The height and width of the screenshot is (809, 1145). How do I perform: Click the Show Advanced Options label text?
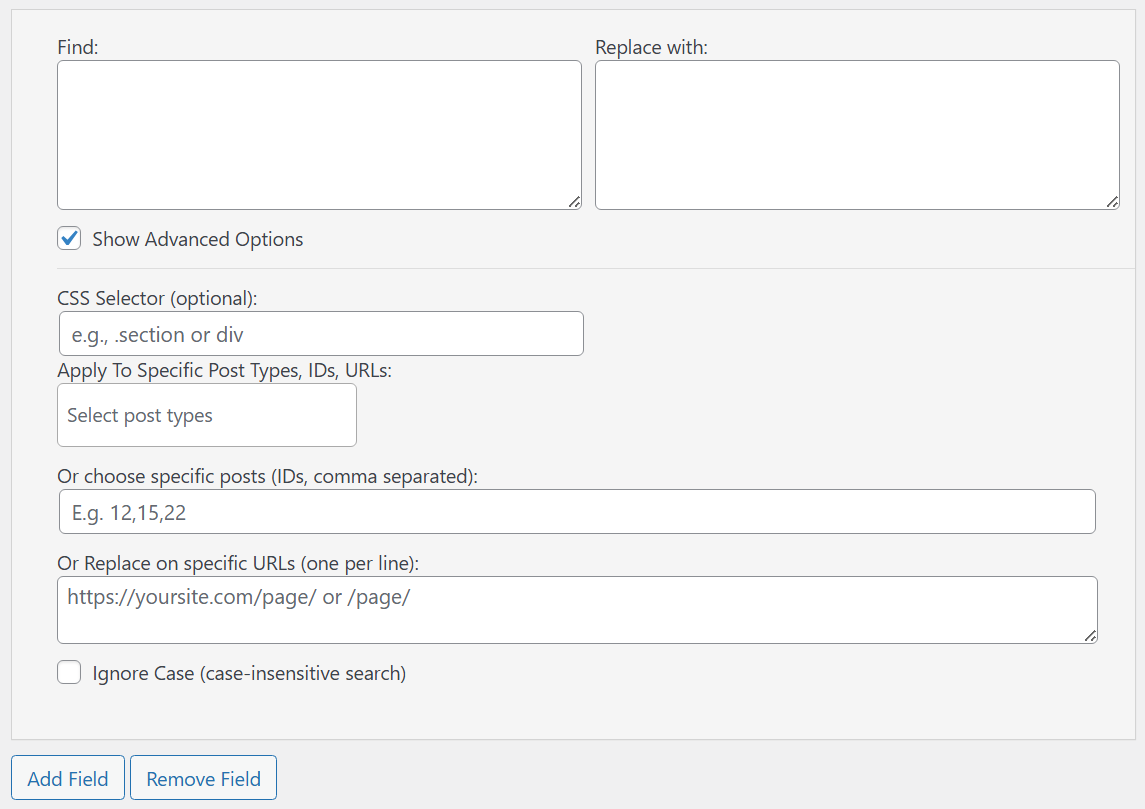[x=198, y=240]
